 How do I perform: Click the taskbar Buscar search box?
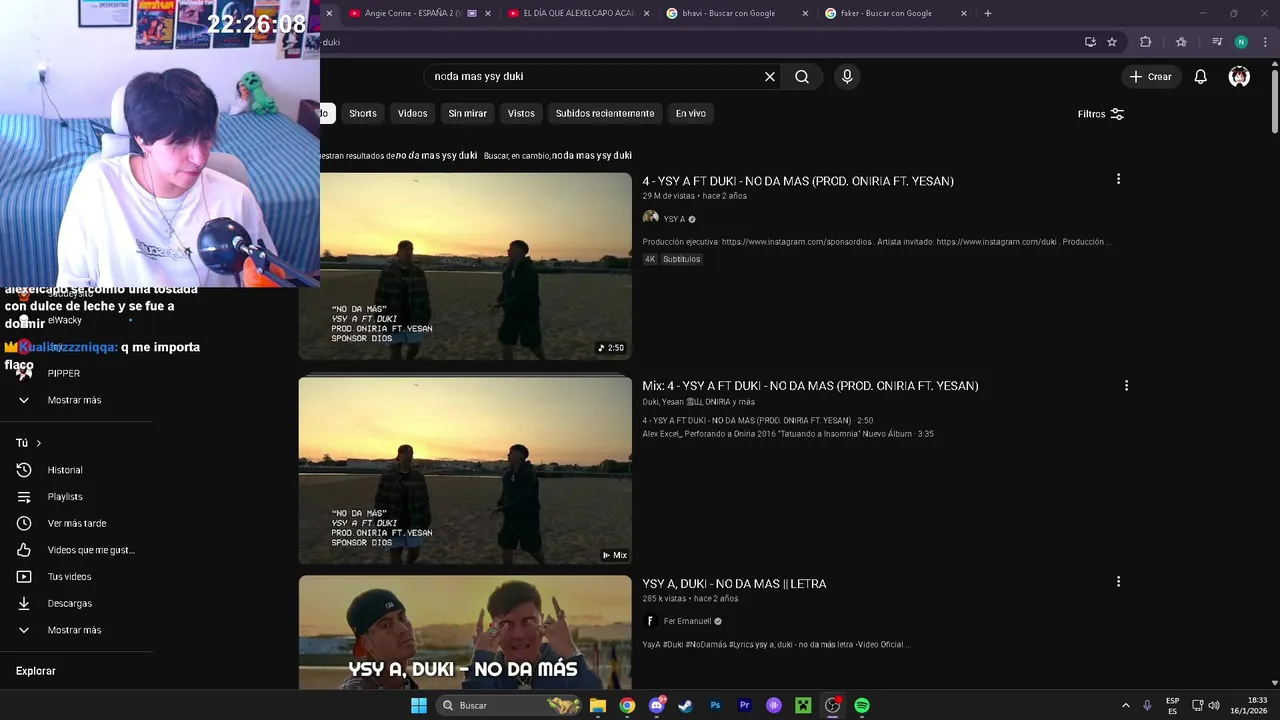[510, 705]
